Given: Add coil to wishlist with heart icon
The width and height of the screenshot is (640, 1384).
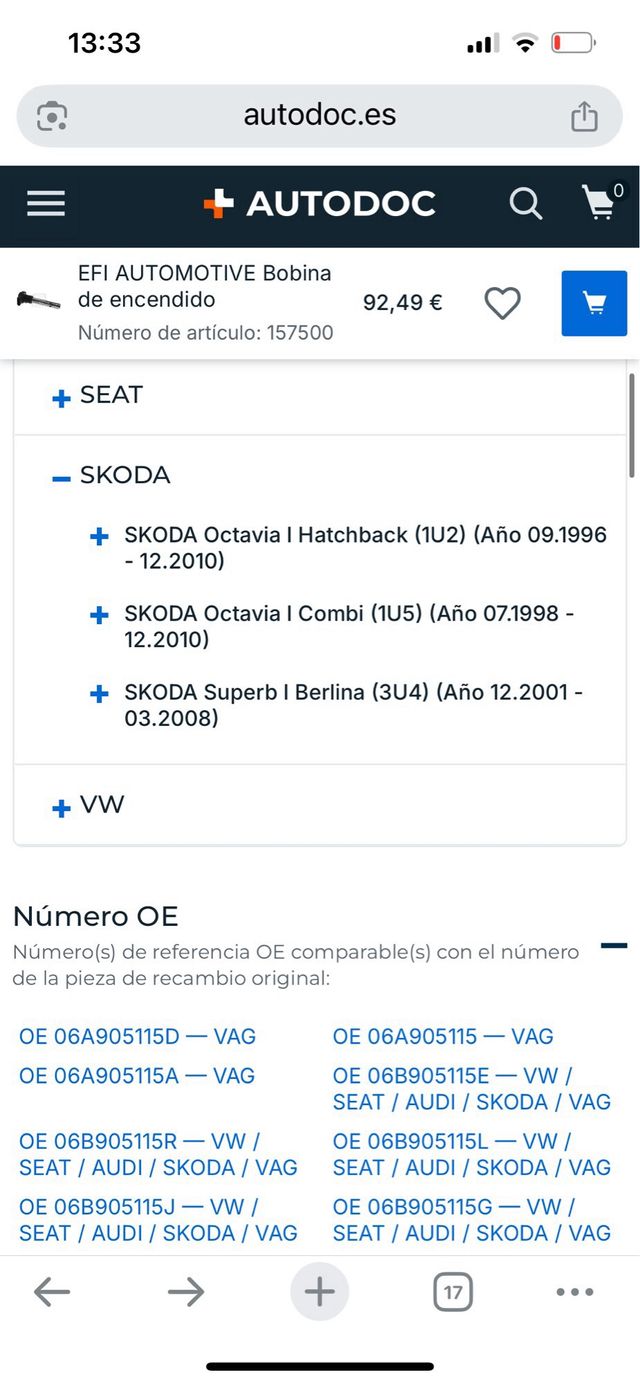Looking at the screenshot, I should pos(502,303).
